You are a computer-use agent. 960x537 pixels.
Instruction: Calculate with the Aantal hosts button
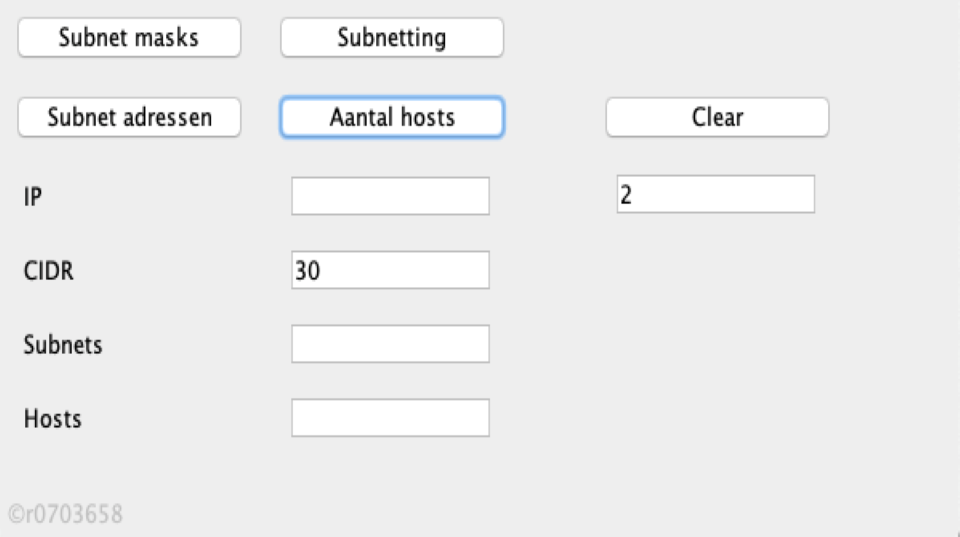(392, 117)
